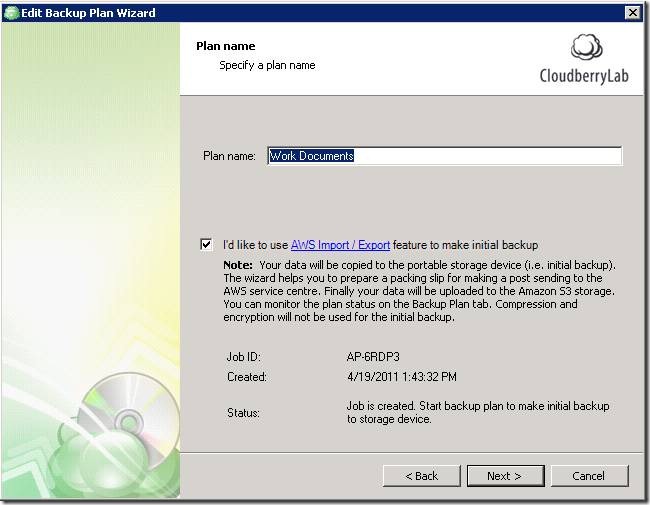Click the Plan name input field
Viewport: 650px width, 505px height.
point(444,156)
